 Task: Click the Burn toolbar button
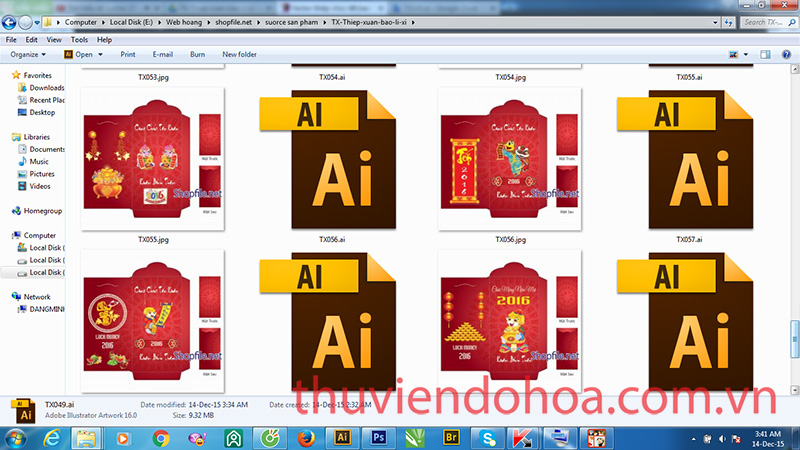coord(197,55)
